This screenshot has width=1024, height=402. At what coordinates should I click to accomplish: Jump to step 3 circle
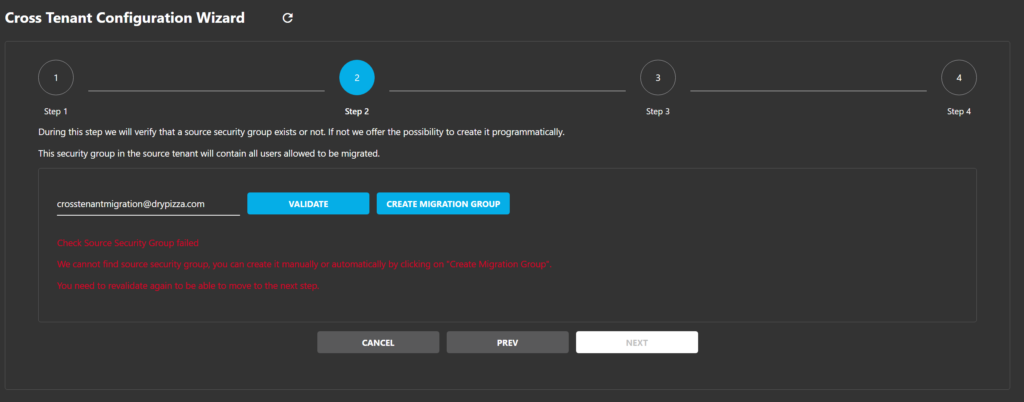[x=658, y=78]
